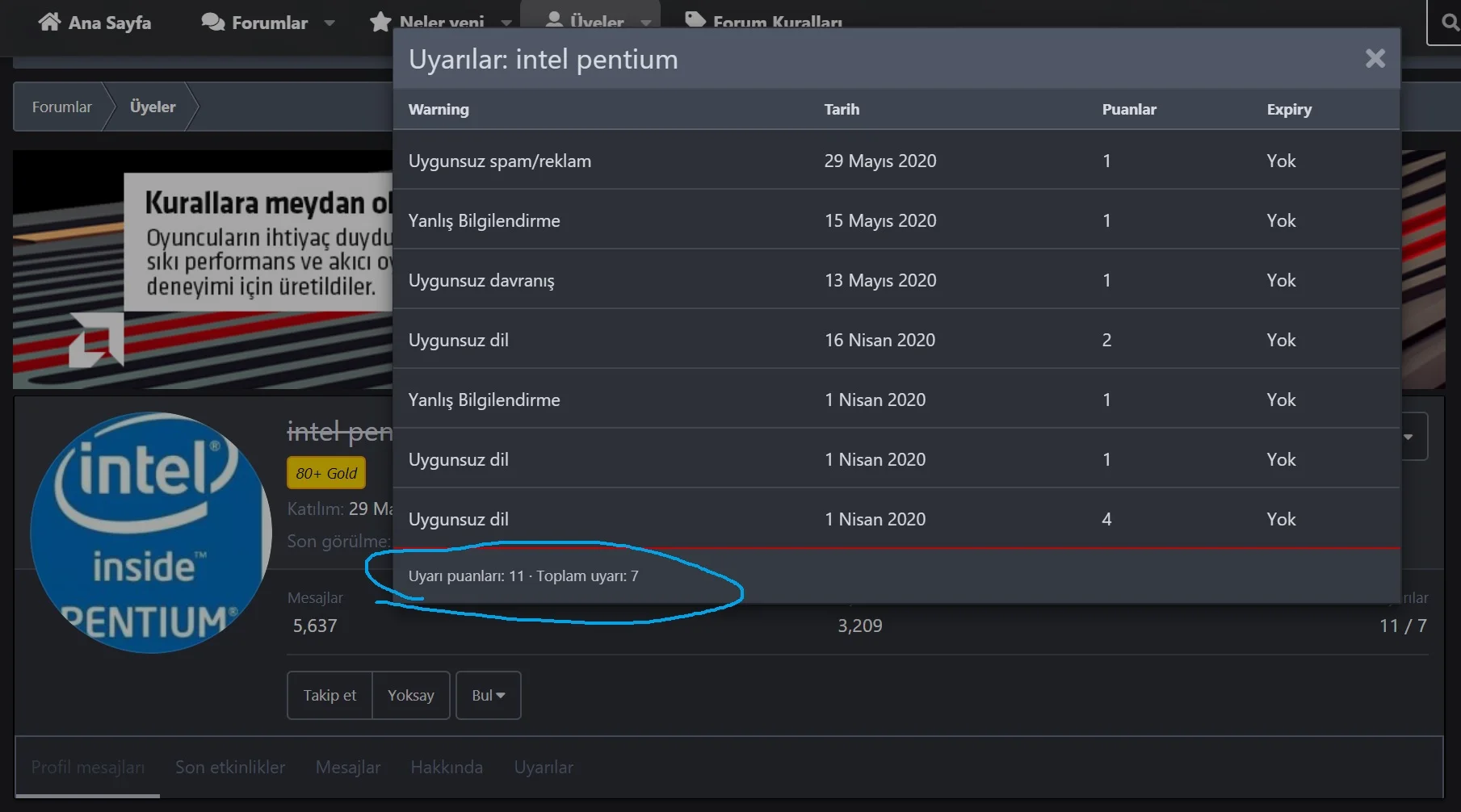Click the 11 / 7 warning points value
1461x812 pixels.
click(x=1403, y=626)
